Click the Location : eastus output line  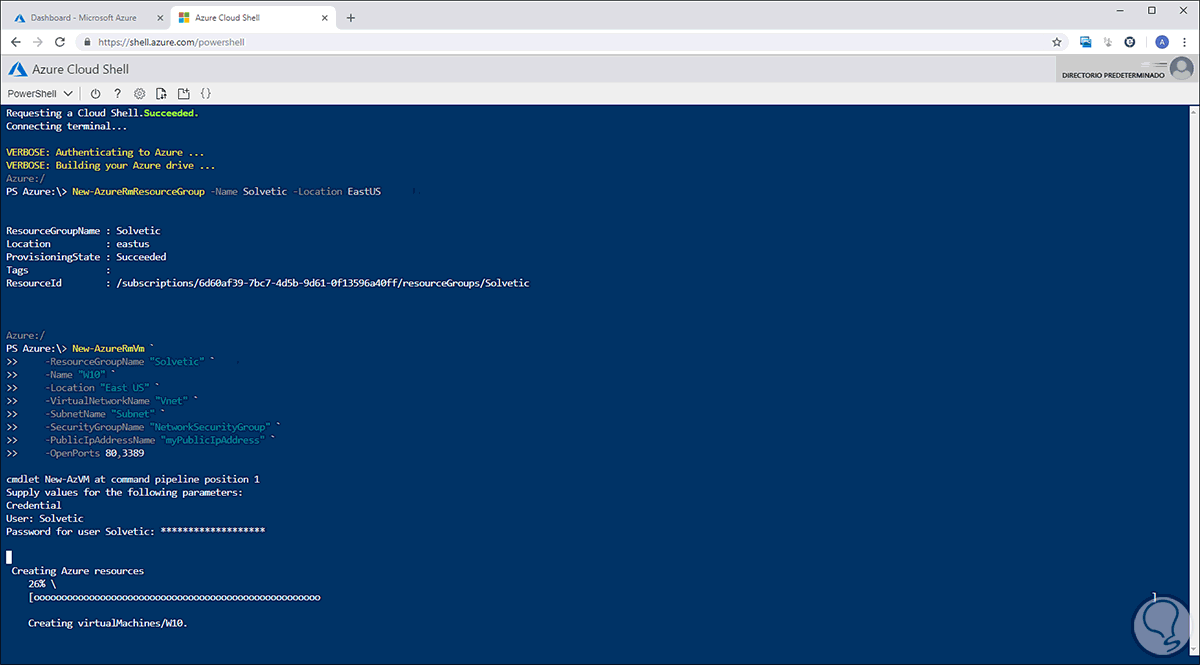coord(77,244)
